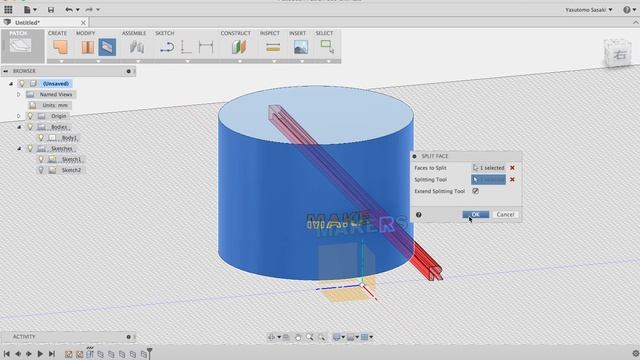The height and width of the screenshot is (360, 640).
Task: Click the Patch workspace icon
Action: point(20,45)
